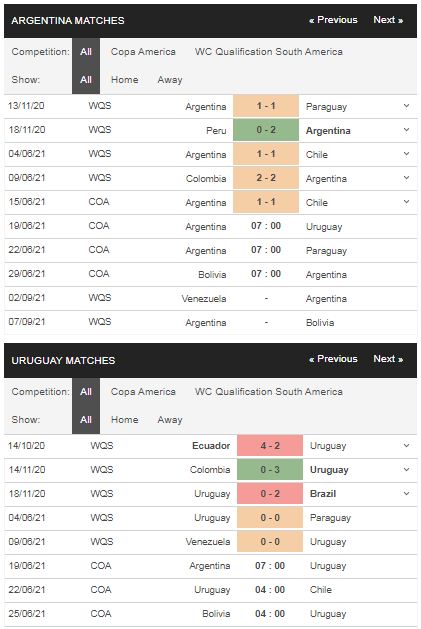Expand the Argentina vs Chile 04/06/21 chevron
Image resolution: width=421 pixels, height=629 pixels.
(x=406, y=154)
